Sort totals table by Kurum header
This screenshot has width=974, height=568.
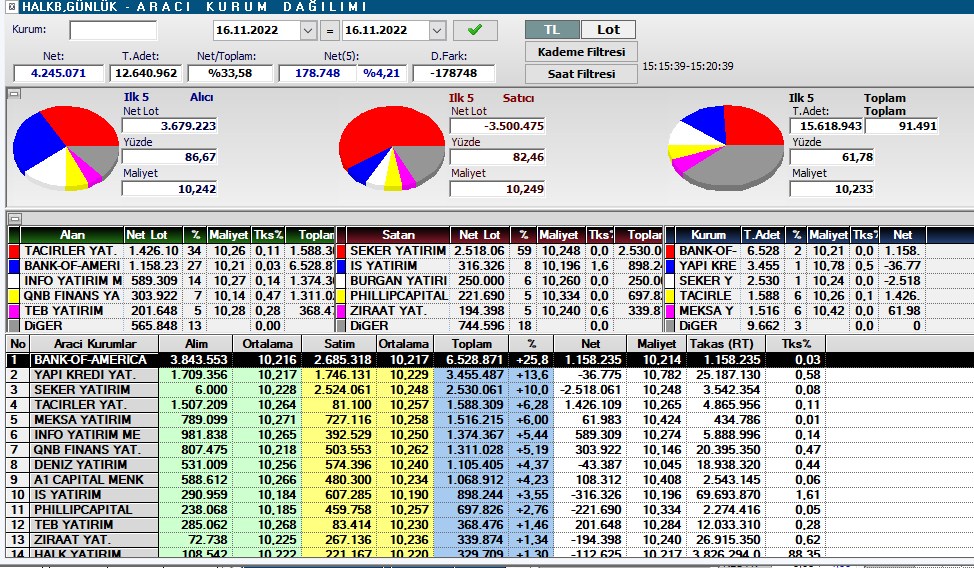[x=708, y=235]
